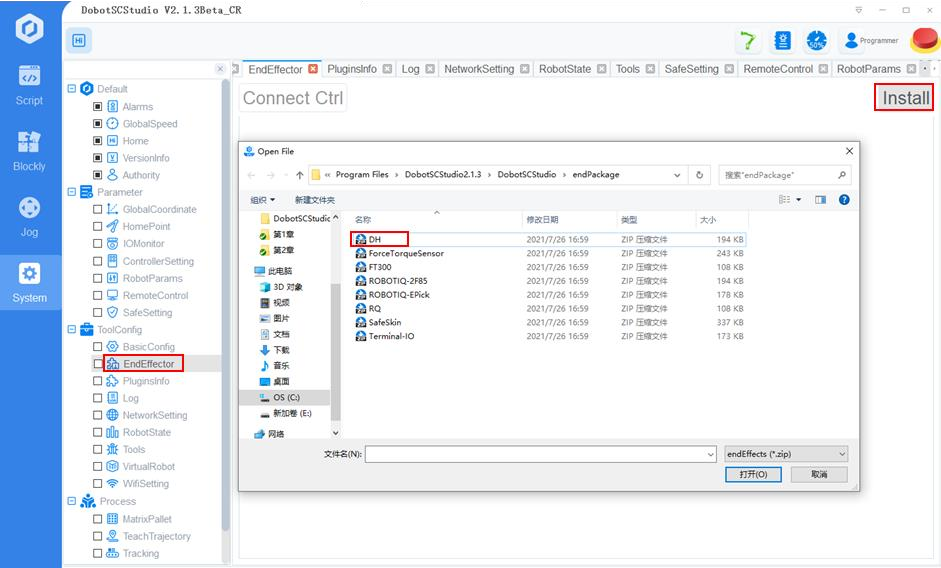Viewport: 941px width, 568px height.
Task: Open the file type endEffects (*.zip) dropdown
Action: click(786, 454)
